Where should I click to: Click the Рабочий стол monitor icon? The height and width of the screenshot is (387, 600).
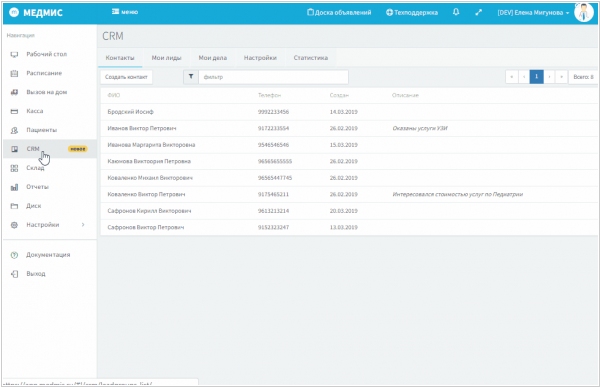coord(14,54)
